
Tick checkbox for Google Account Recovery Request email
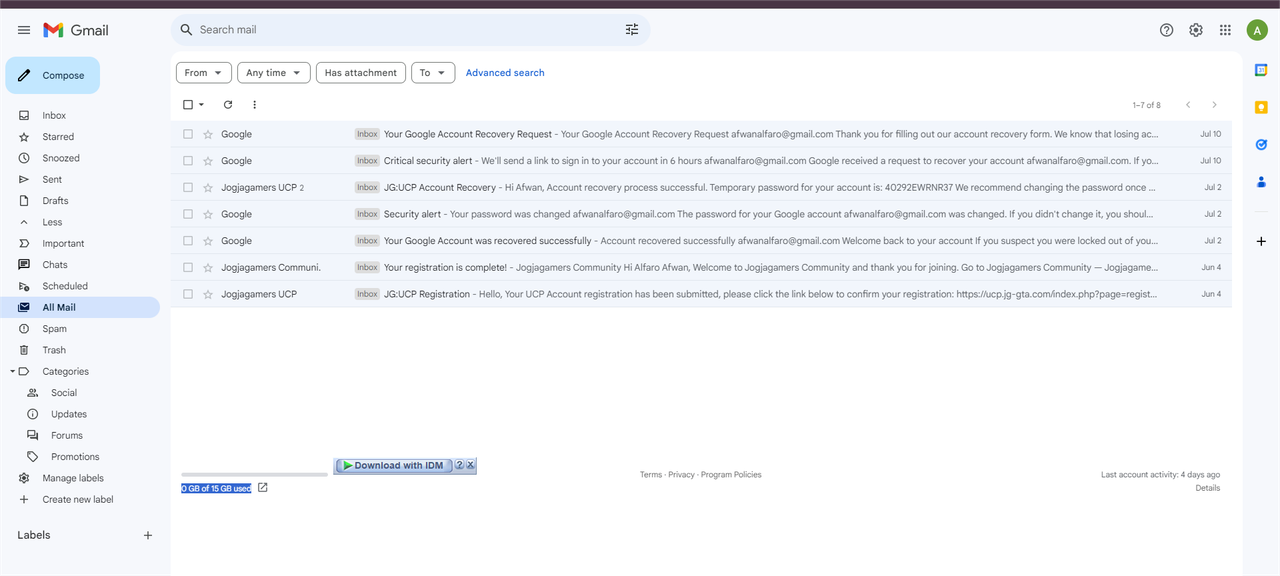point(188,134)
